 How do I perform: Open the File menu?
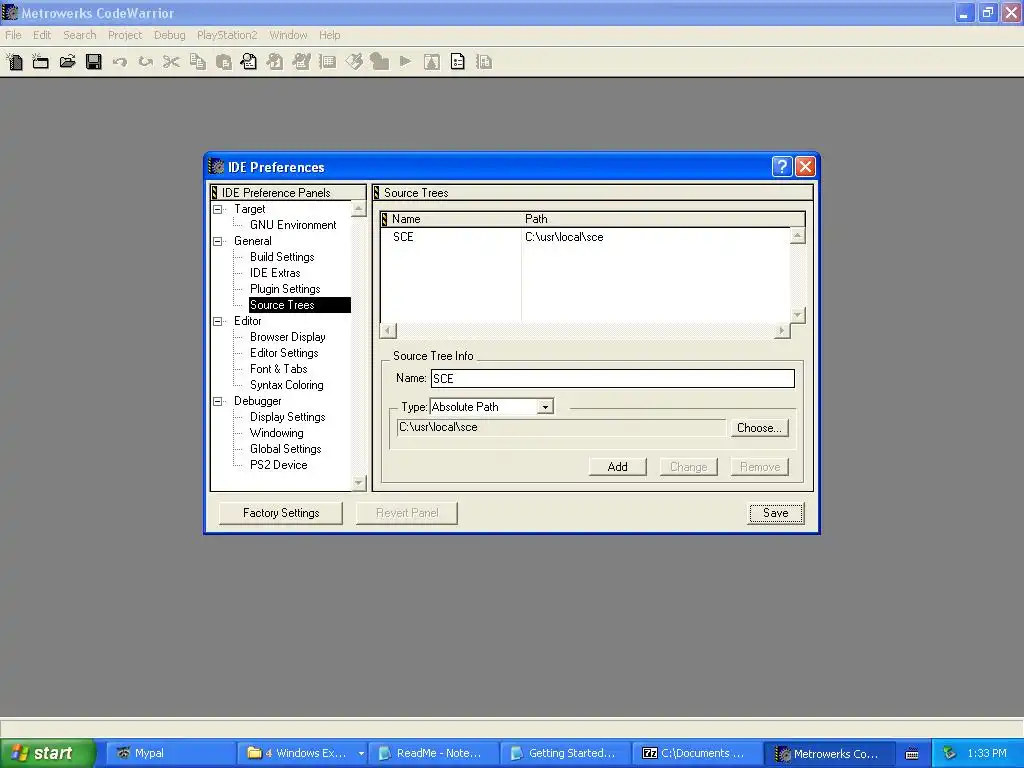pos(13,35)
